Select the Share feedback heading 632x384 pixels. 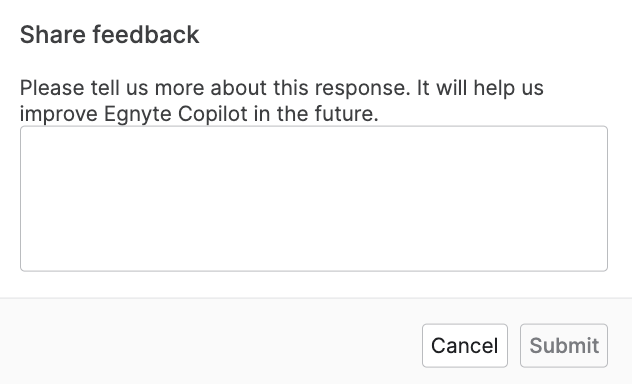110,34
